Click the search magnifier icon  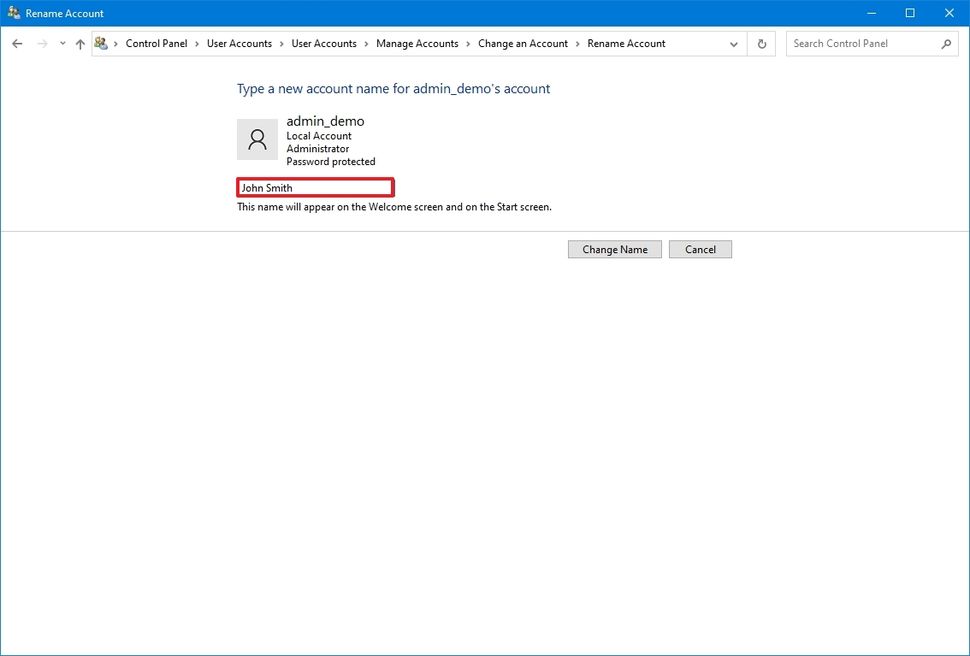click(945, 44)
